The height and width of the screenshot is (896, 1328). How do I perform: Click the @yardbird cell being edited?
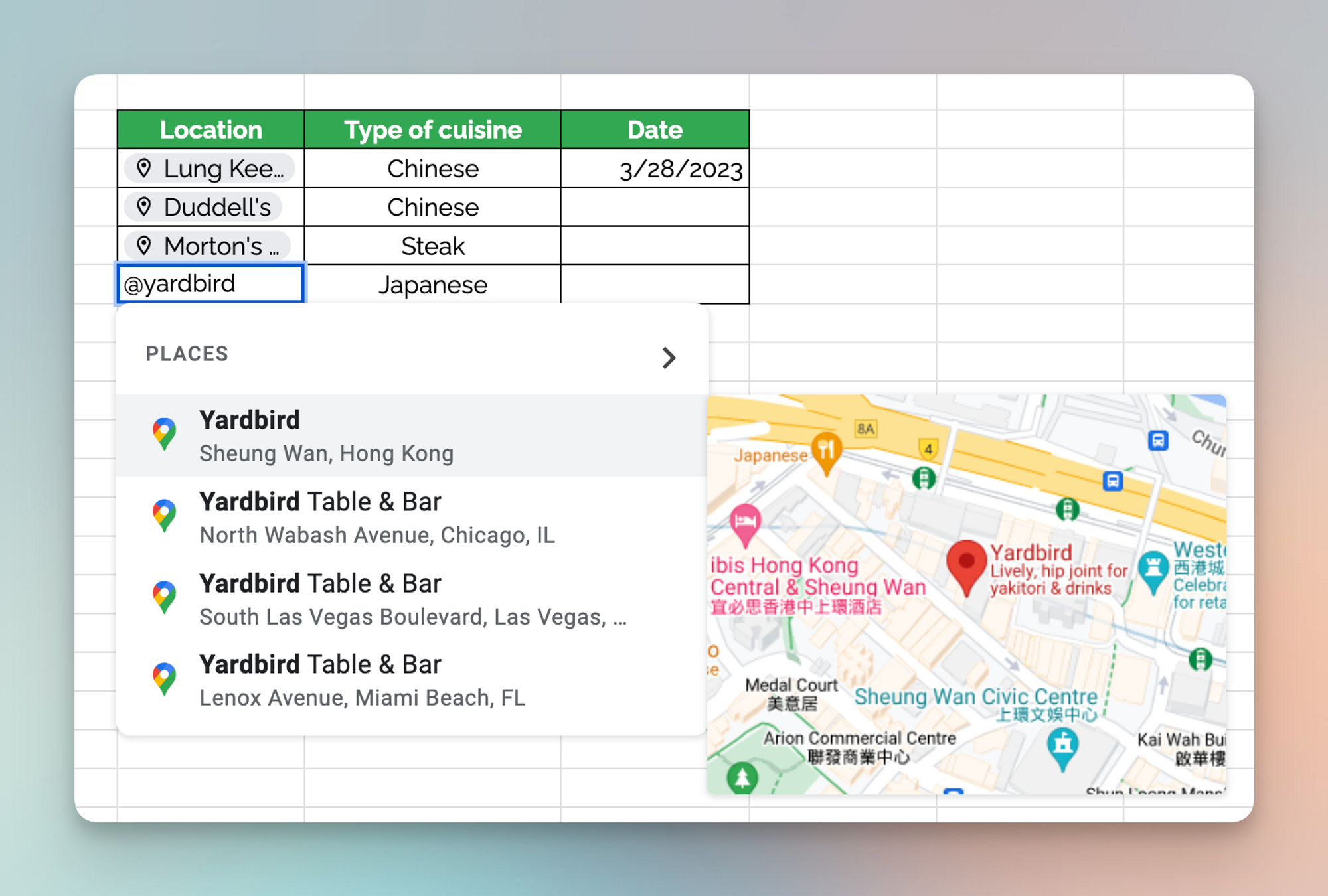click(x=210, y=284)
